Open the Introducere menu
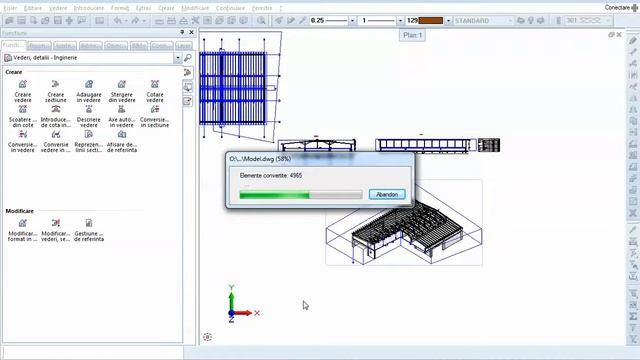Screen dimensions: 640x360 pos(89,8)
